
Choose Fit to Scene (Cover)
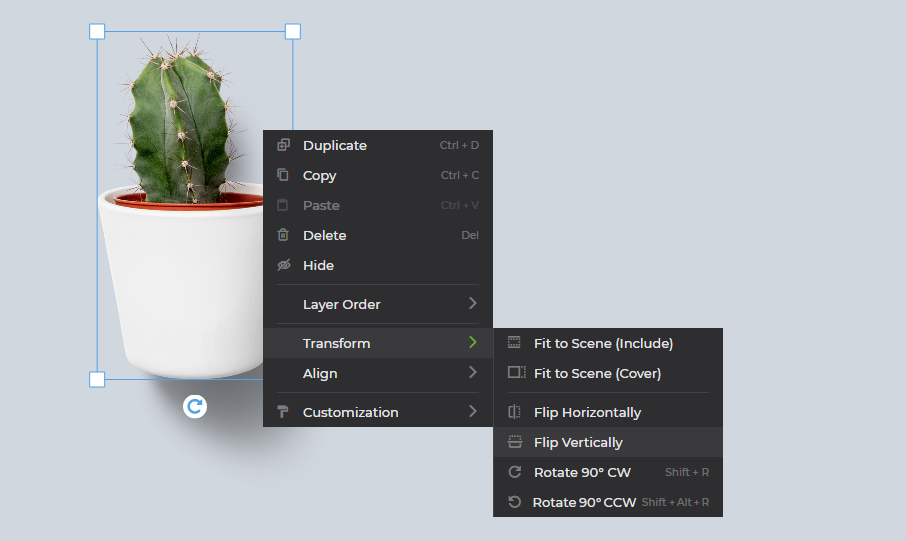[608, 373]
